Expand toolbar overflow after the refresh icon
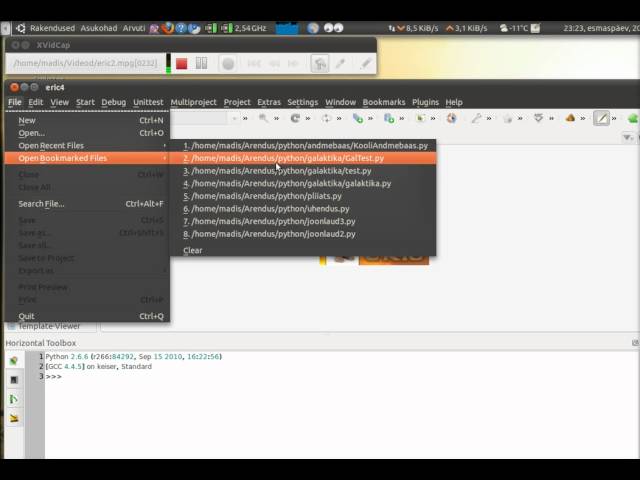Viewport: 640px width, 480px height. pyautogui.click(x=308, y=118)
